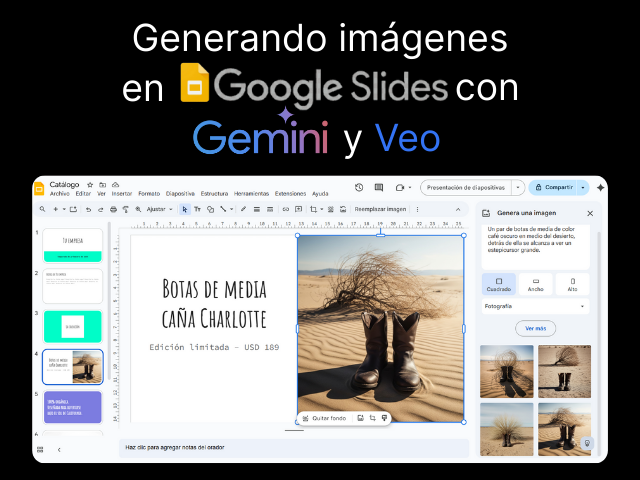Open the Fotografía style dropdown
Screen dimensions: 640x480
[535, 306]
